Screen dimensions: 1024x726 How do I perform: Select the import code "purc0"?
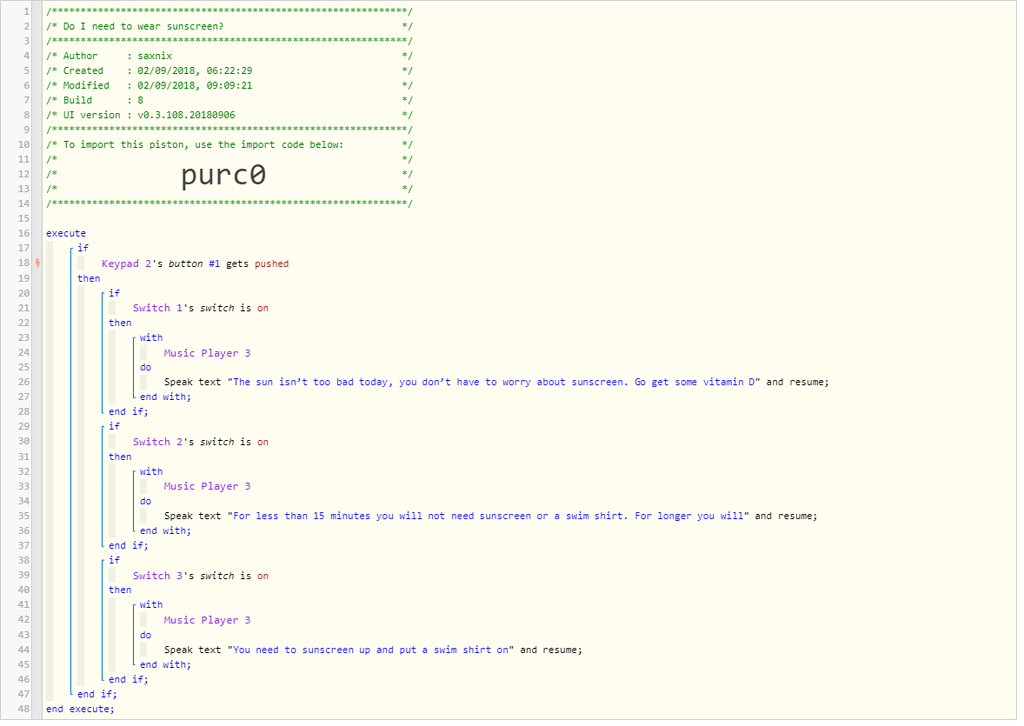223,174
